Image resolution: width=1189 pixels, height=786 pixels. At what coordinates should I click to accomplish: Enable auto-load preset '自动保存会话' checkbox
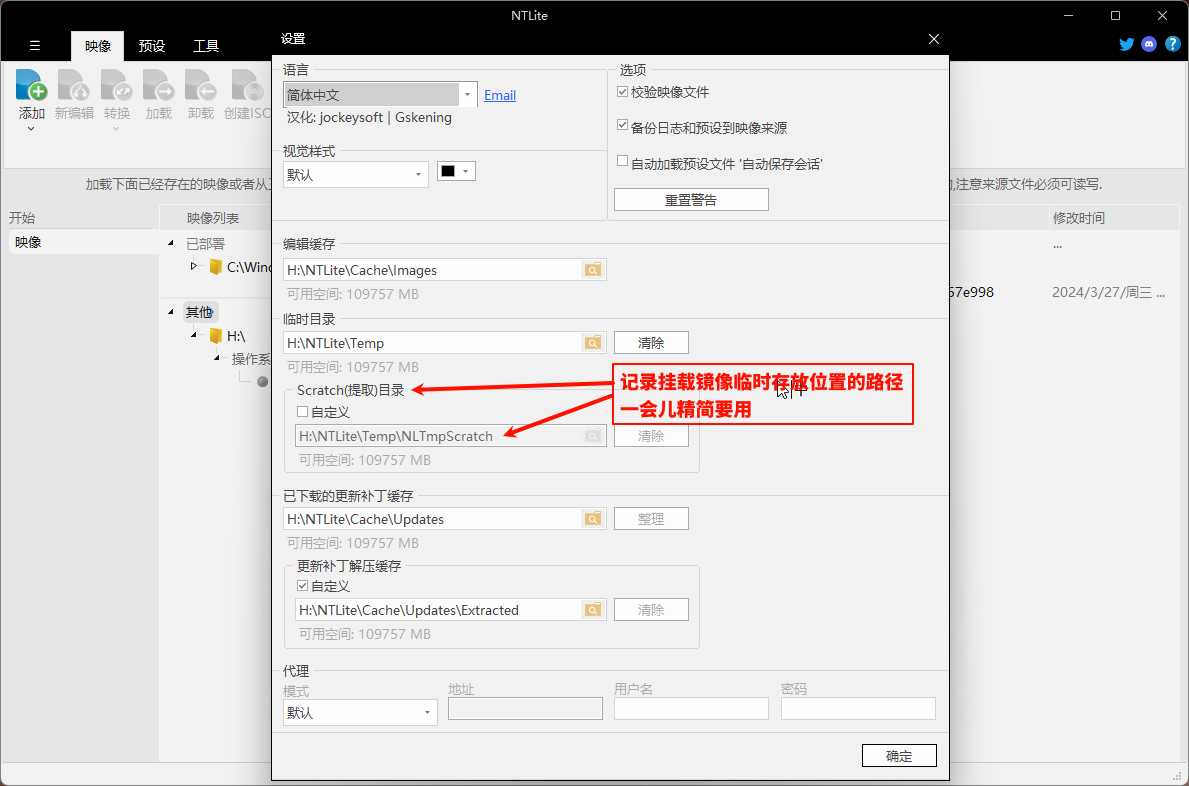(x=623, y=161)
